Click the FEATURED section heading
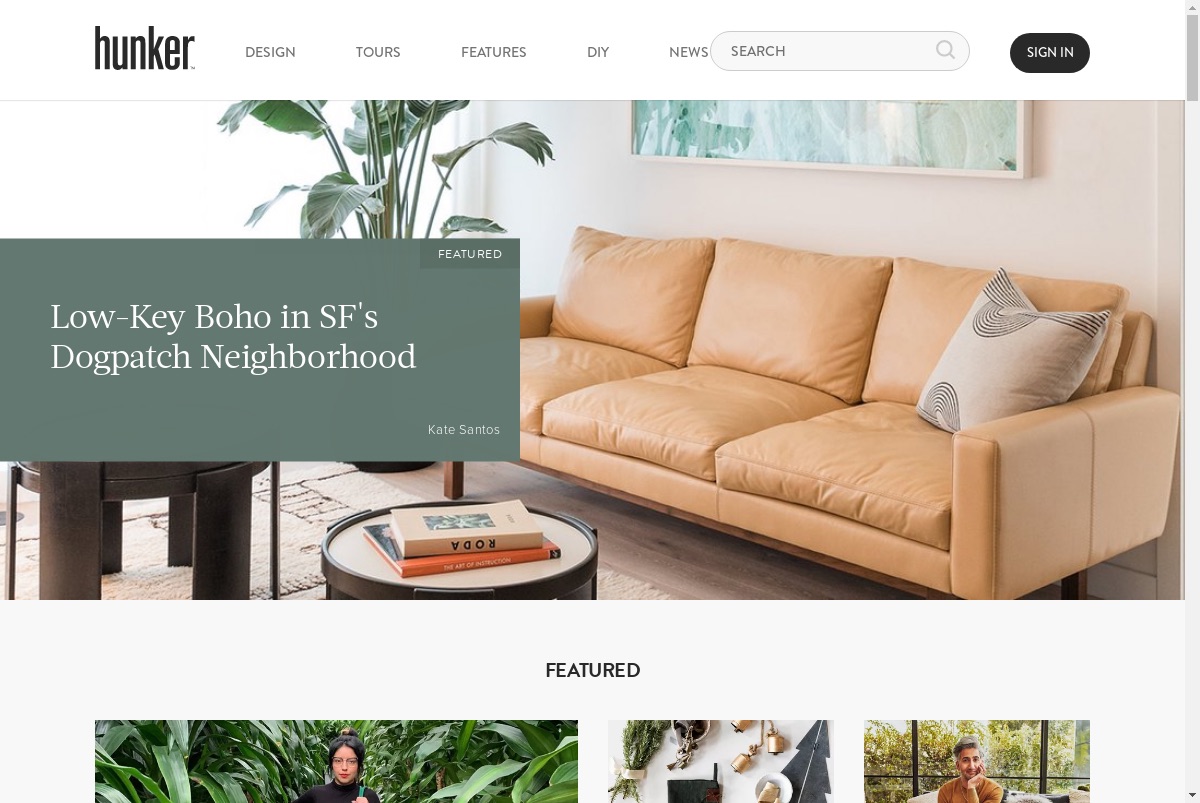The image size is (1200, 803). tap(593, 671)
